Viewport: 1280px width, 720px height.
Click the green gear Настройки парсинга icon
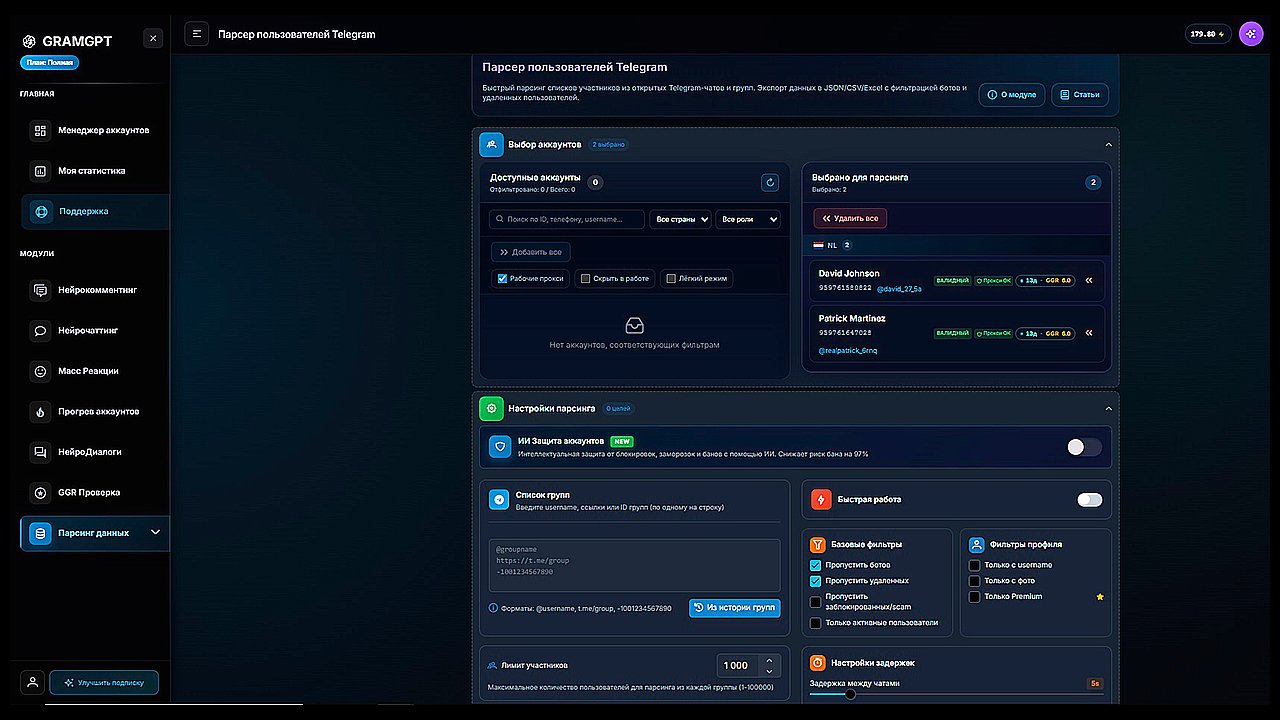[491, 408]
